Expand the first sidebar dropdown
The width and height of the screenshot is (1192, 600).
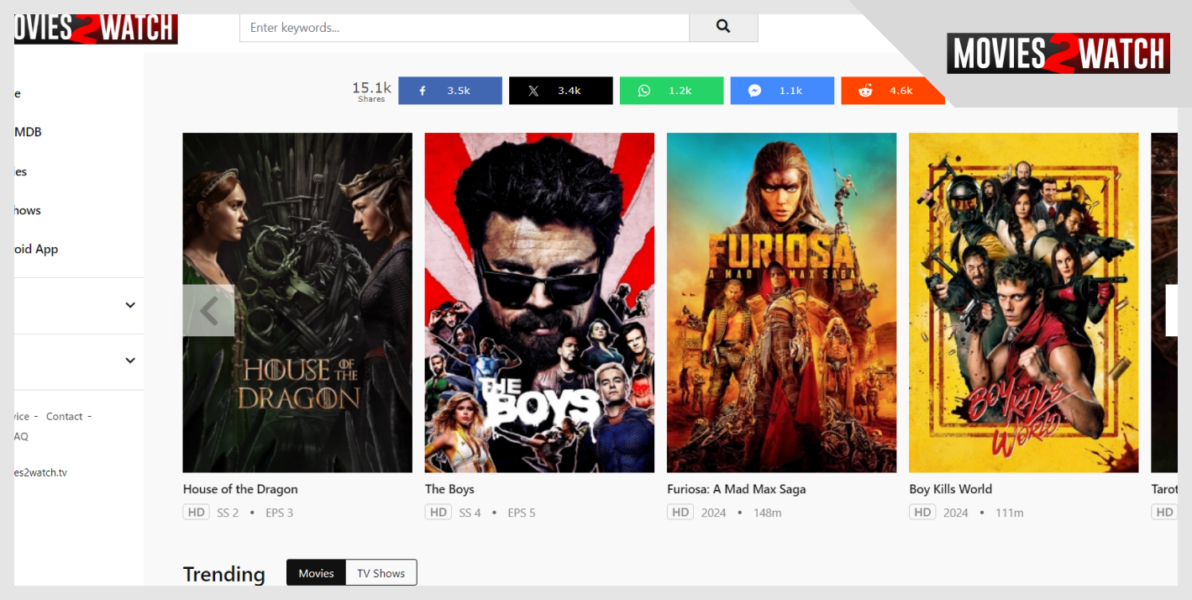pos(129,305)
